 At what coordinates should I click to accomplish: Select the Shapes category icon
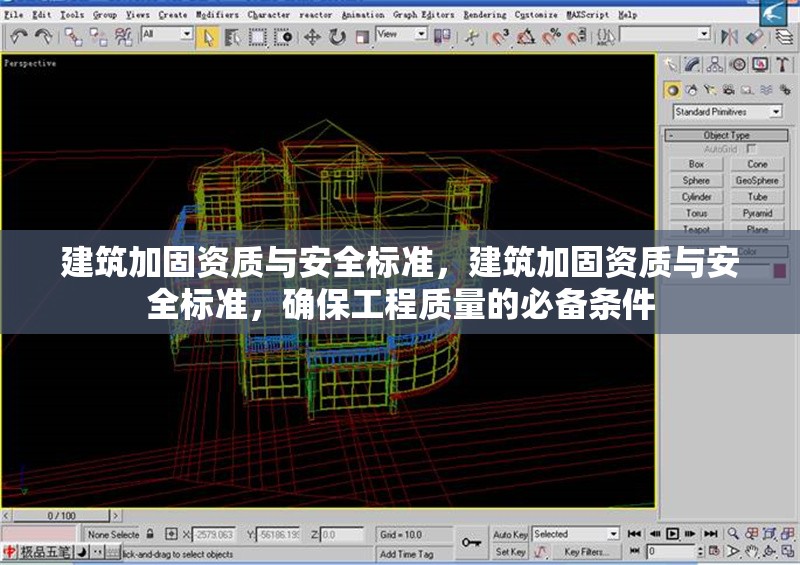click(x=692, y=90)
